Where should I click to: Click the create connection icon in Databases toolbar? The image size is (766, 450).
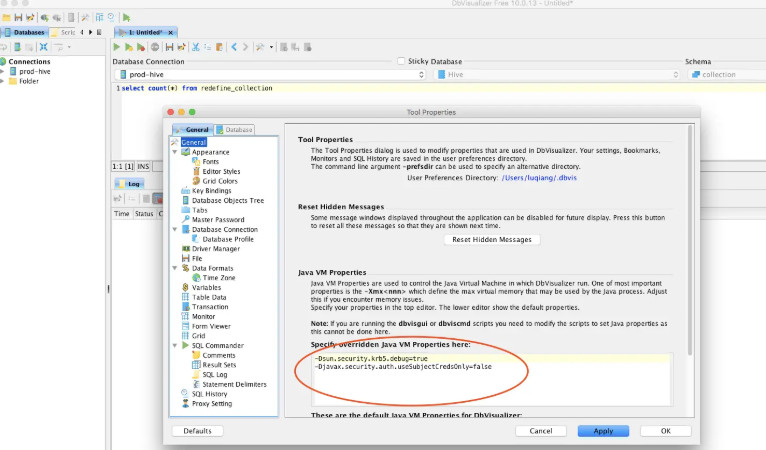click(x=18, y=47)
